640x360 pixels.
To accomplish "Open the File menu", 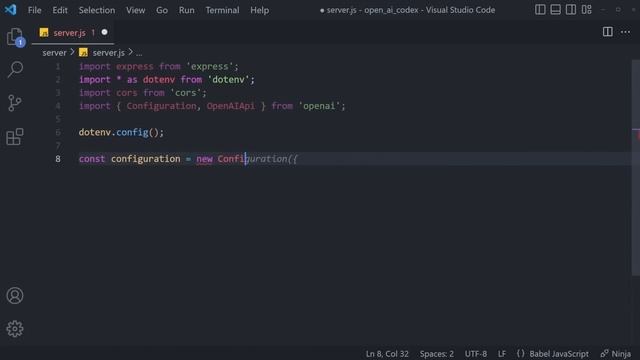I will [35, 10].
